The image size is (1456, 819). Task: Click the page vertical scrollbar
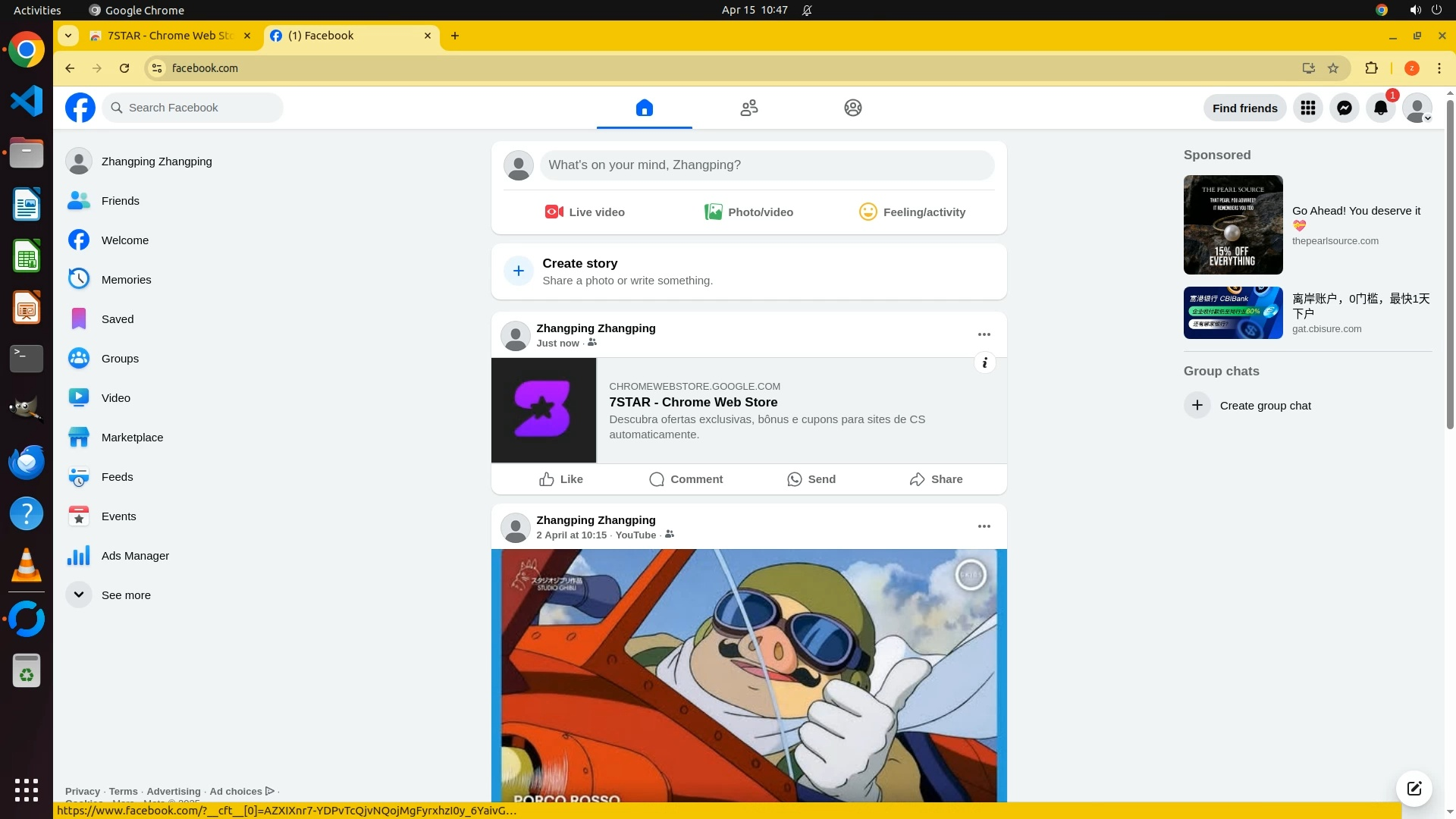pyautogui.click(x=1450, y=265)
